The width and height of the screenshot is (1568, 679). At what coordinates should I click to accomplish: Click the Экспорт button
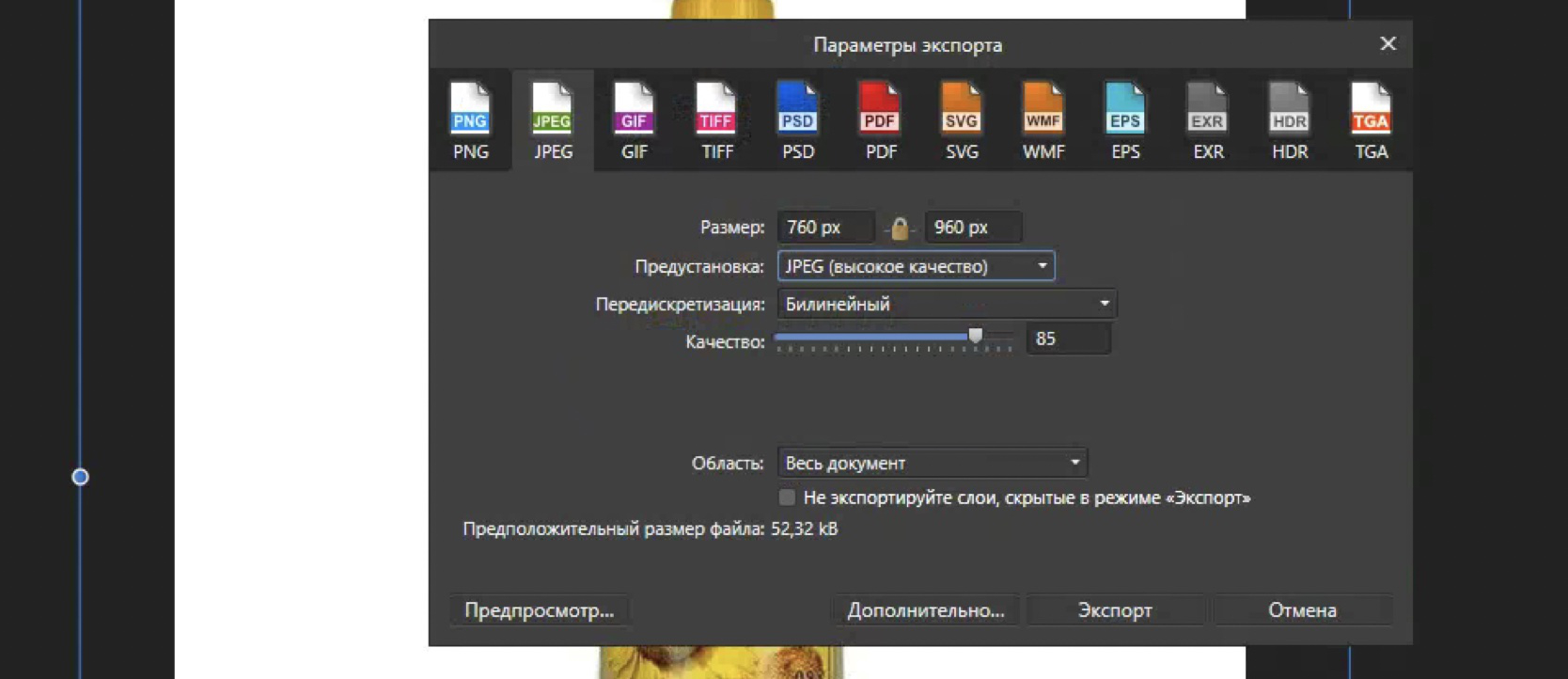(x=1115, y=610)
